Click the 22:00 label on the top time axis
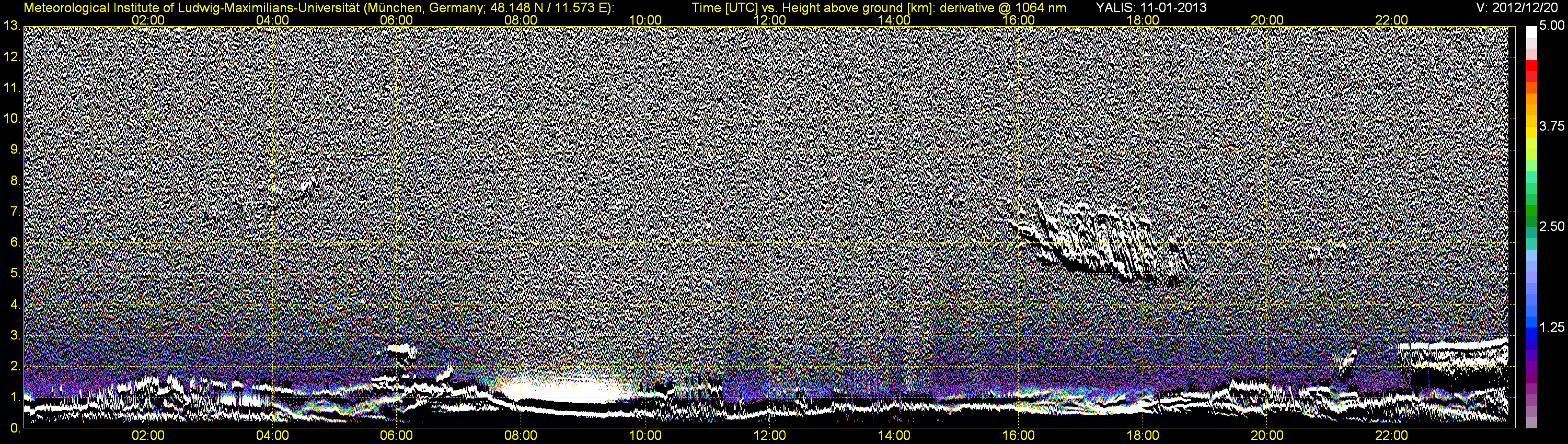 [1391, 20]
